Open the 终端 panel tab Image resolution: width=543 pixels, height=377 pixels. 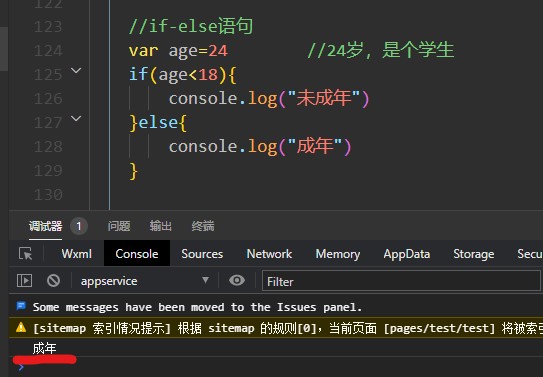coord(203,226)
